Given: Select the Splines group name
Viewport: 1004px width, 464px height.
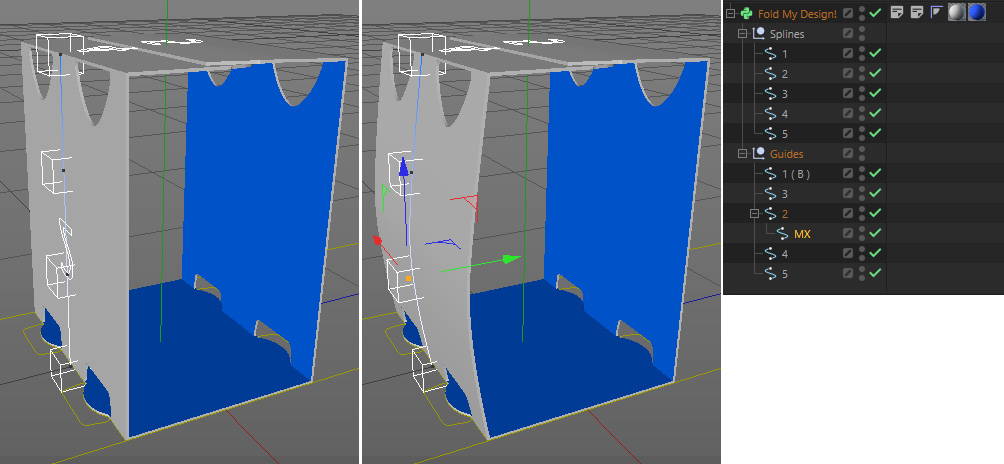Looking at the screenshot, I should pyautogui.click(x=787, y=33).
